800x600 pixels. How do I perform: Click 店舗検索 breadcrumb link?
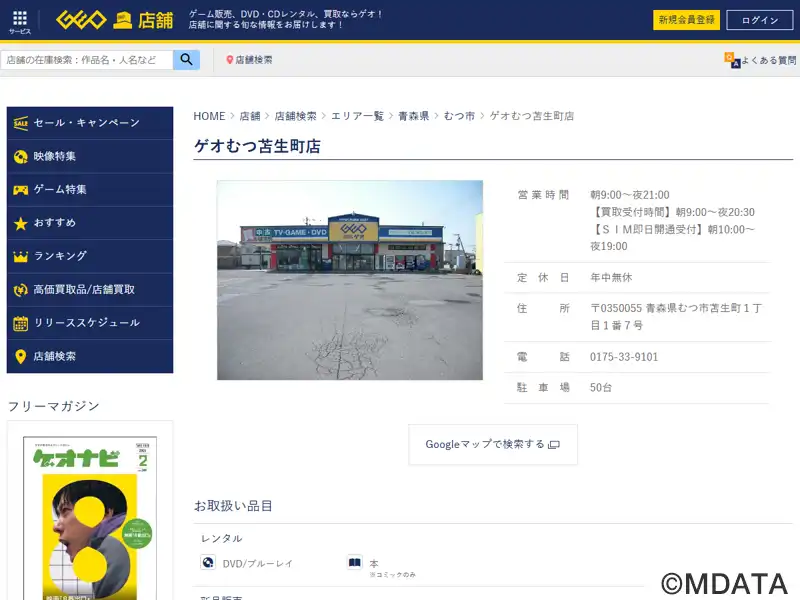(x=295, y=116)
